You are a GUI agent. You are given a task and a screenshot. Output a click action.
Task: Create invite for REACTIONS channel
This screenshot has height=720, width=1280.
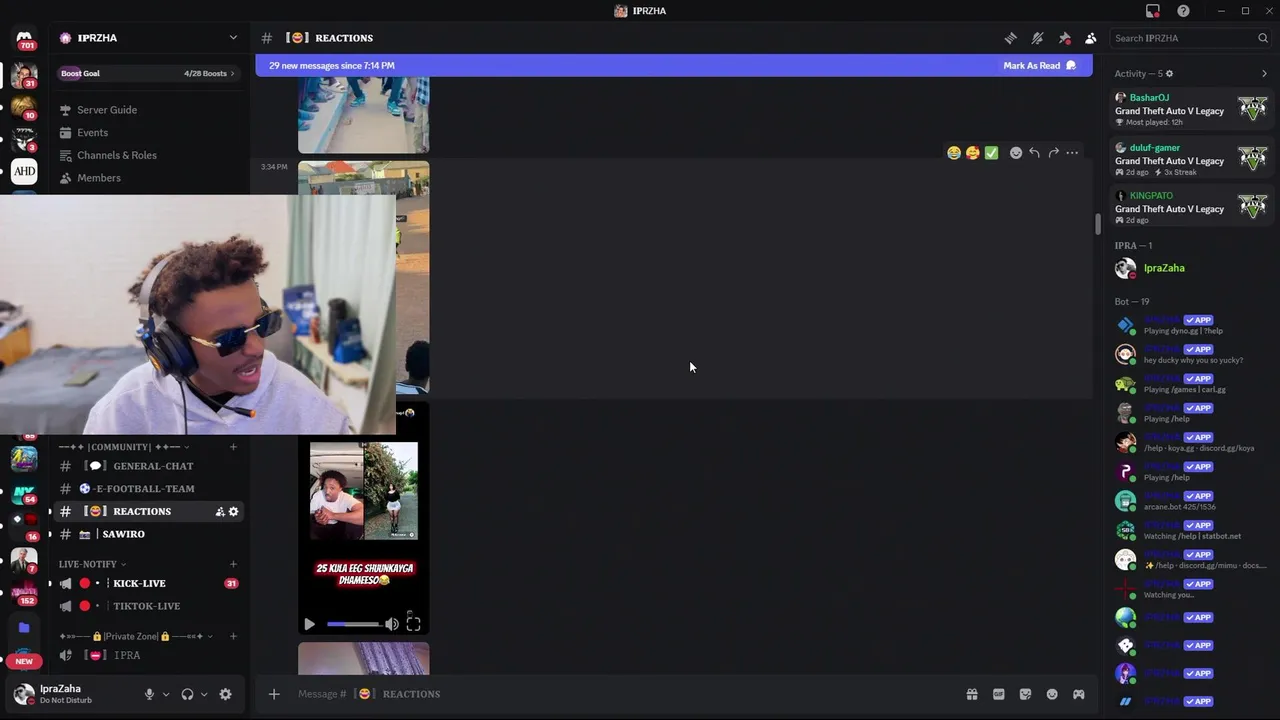[x=220, y=512]
